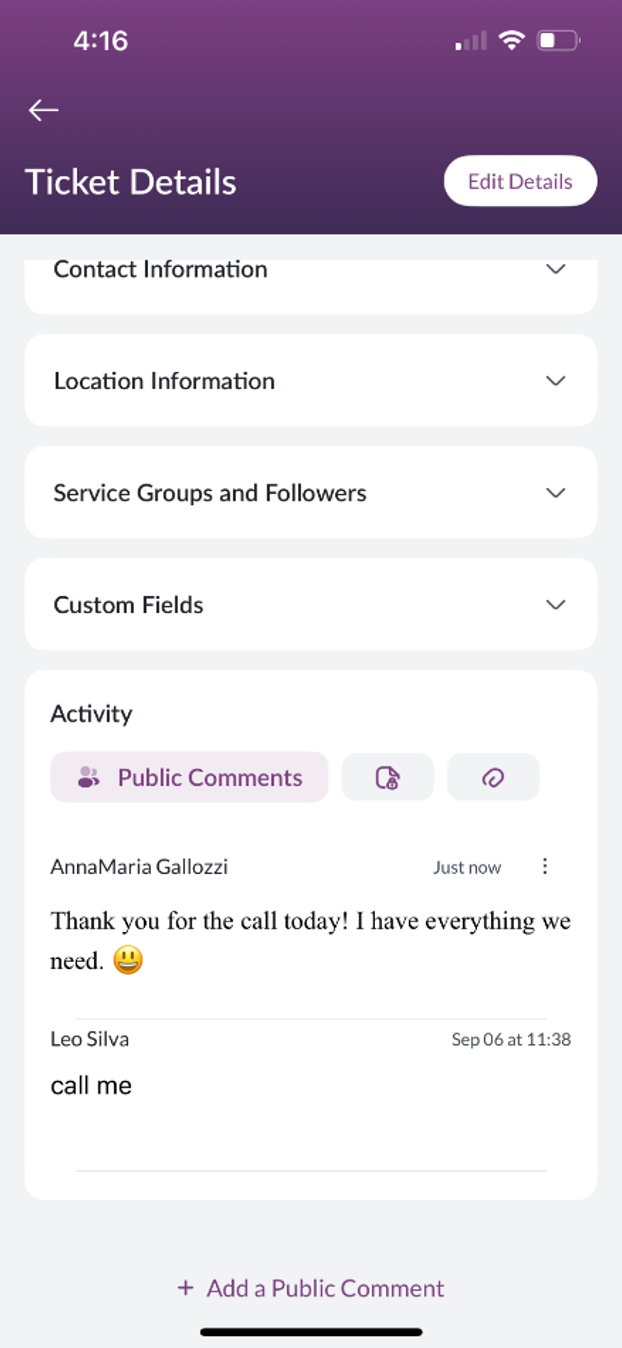Expand the Service Groups and Followers chevron
The image size is (622, 1348).
tap(556, 493)
